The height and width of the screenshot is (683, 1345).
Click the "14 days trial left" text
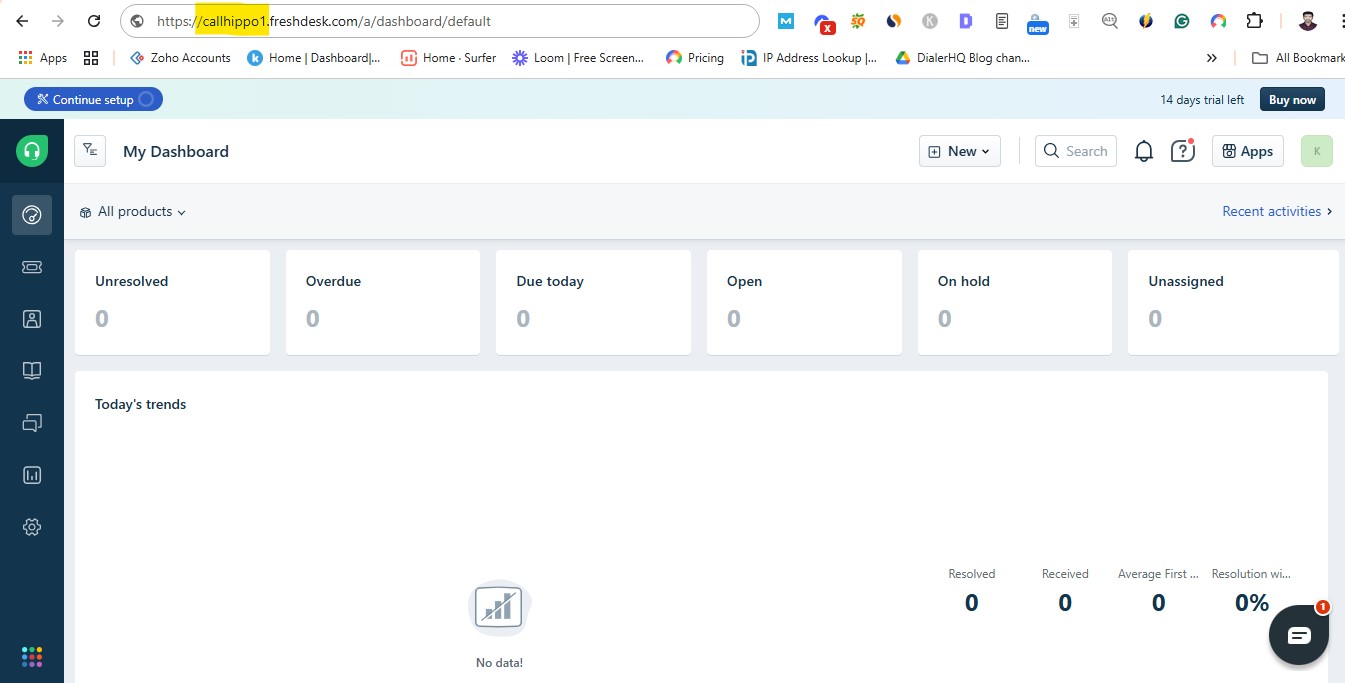(1202, 99)
